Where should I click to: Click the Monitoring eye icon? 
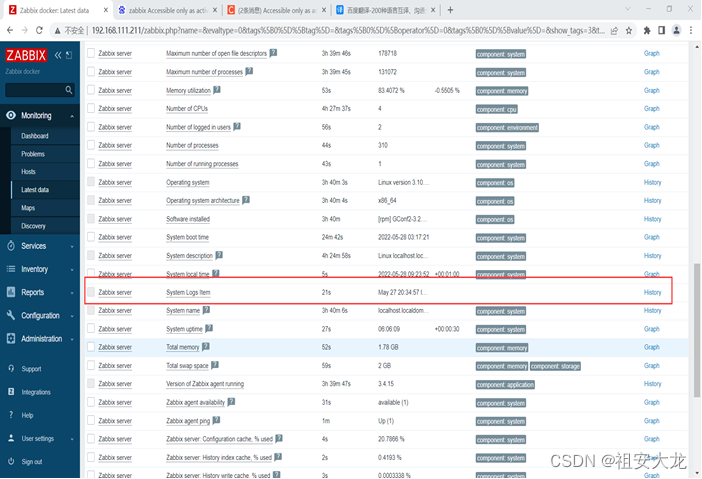click(11, 115)
